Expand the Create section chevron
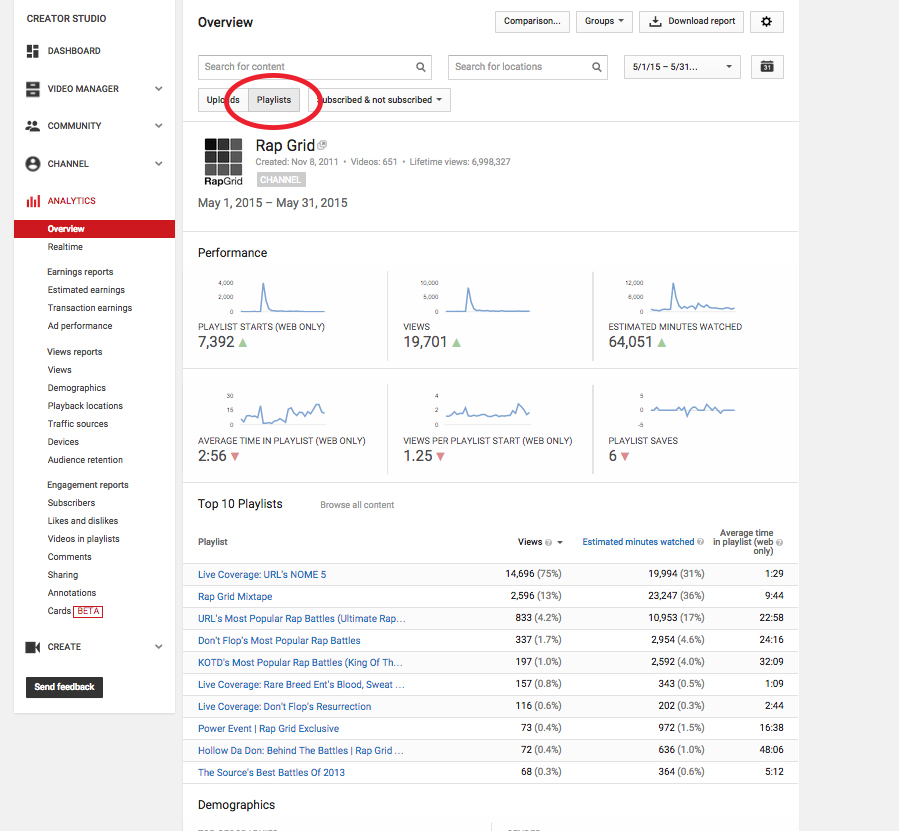Image resolution: width=899 pixels, height=831 pixels. pos(159,647)
